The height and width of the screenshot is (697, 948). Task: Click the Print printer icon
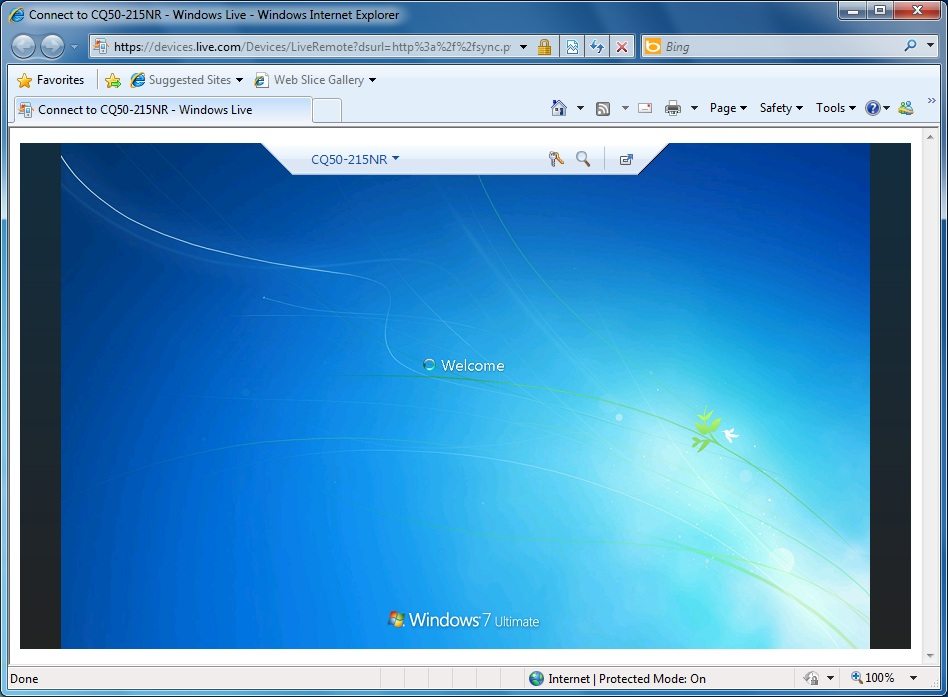(673, 108)
